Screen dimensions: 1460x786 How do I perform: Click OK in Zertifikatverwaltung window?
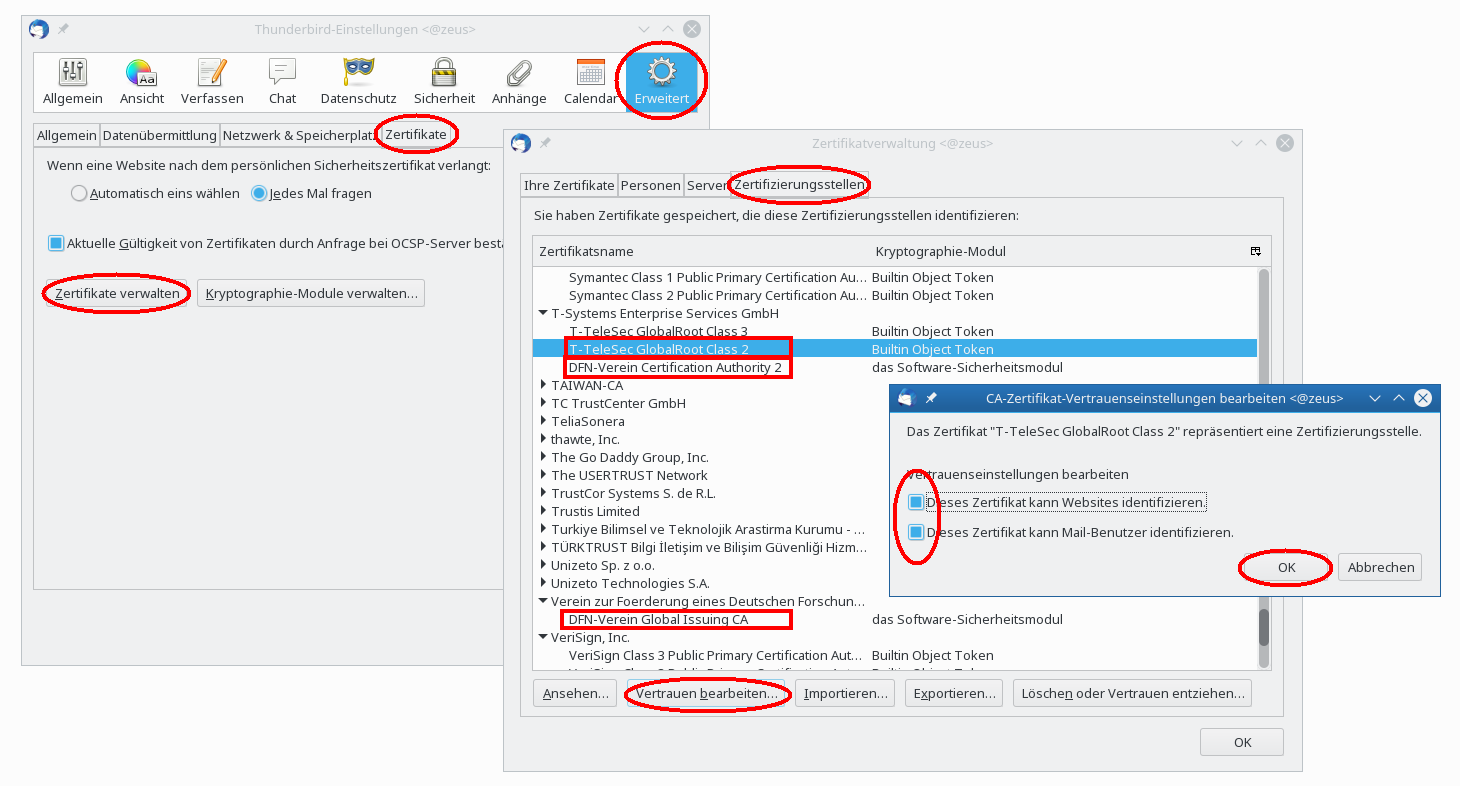click(1242, 742)
